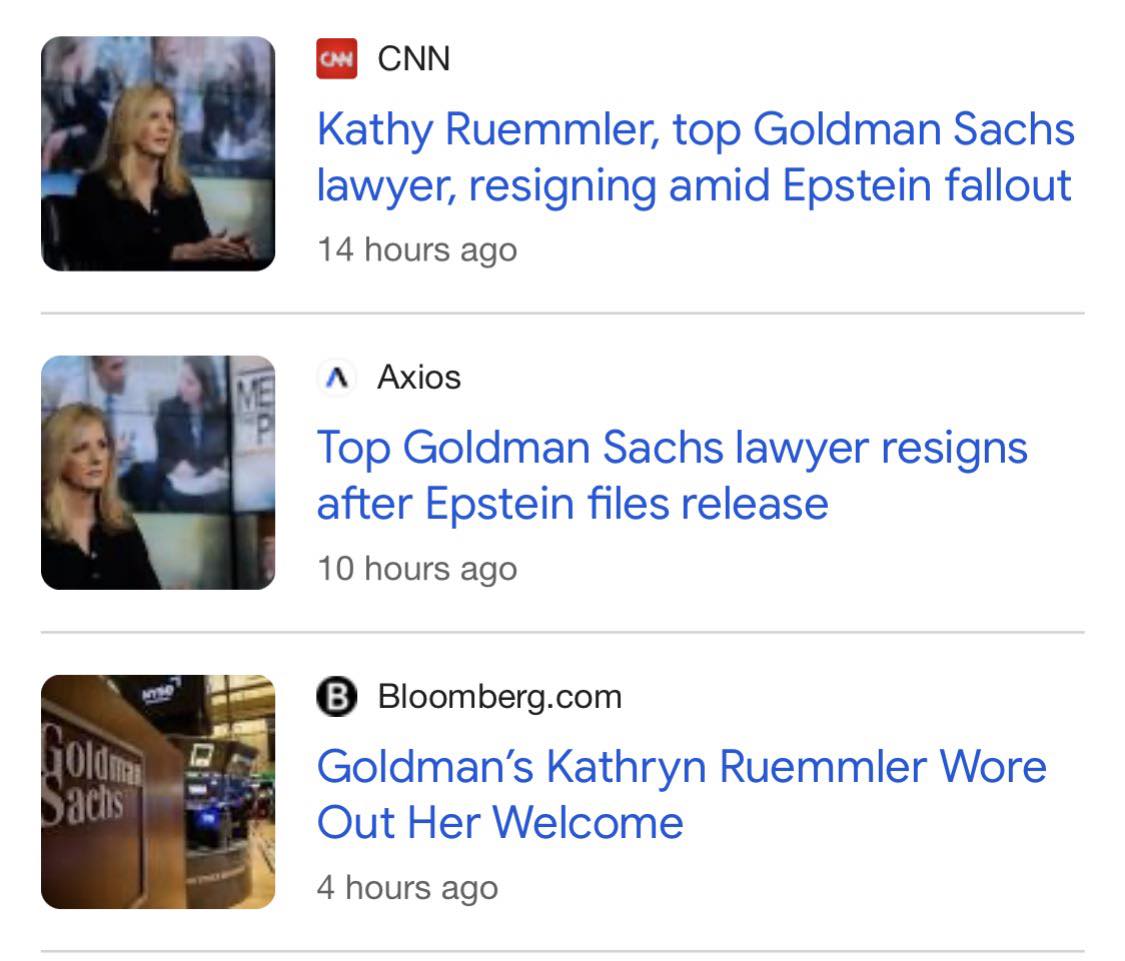
Task: Open the CNN article thumbnail image
Action: 158,154
